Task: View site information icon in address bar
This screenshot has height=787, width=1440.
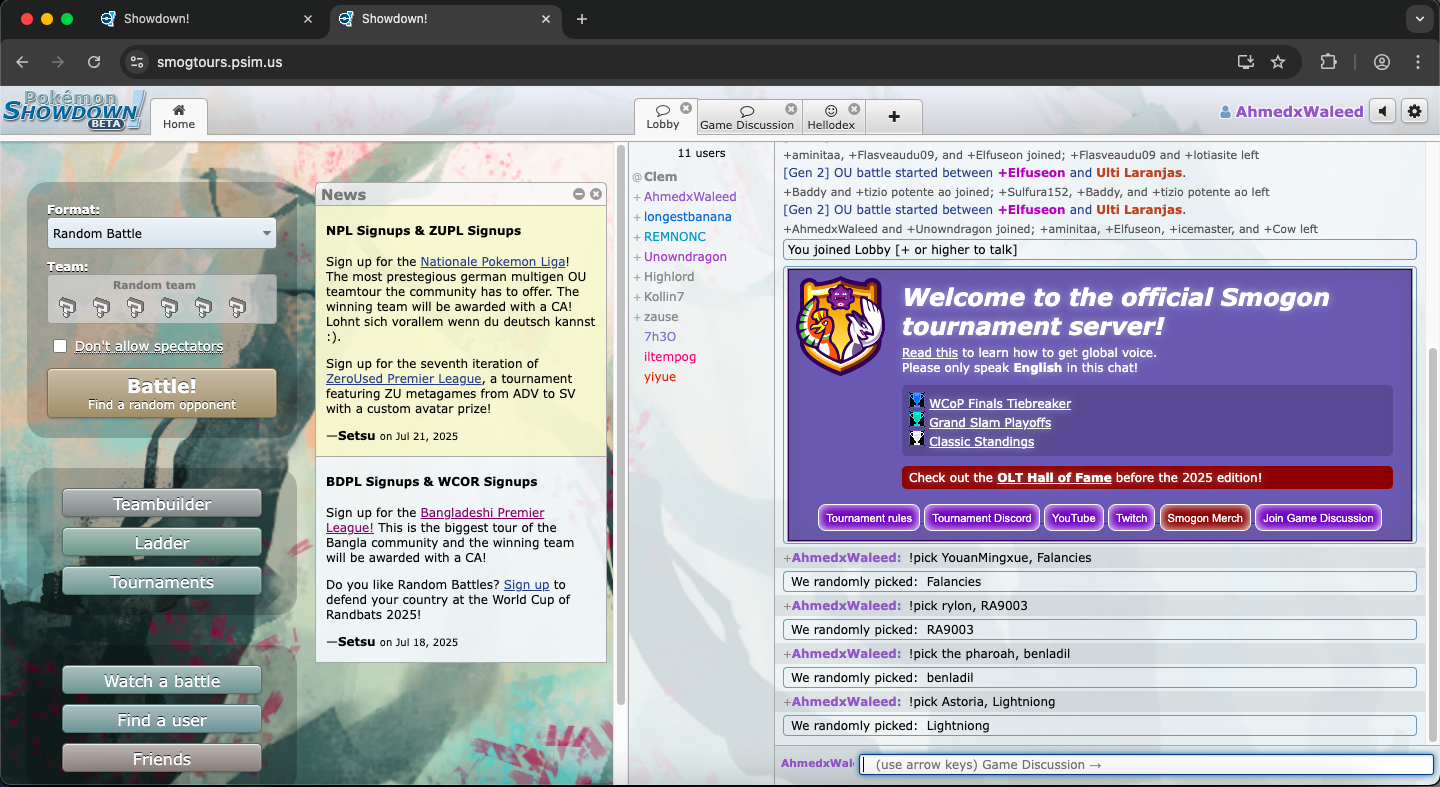Action: [x=138, y=62]
